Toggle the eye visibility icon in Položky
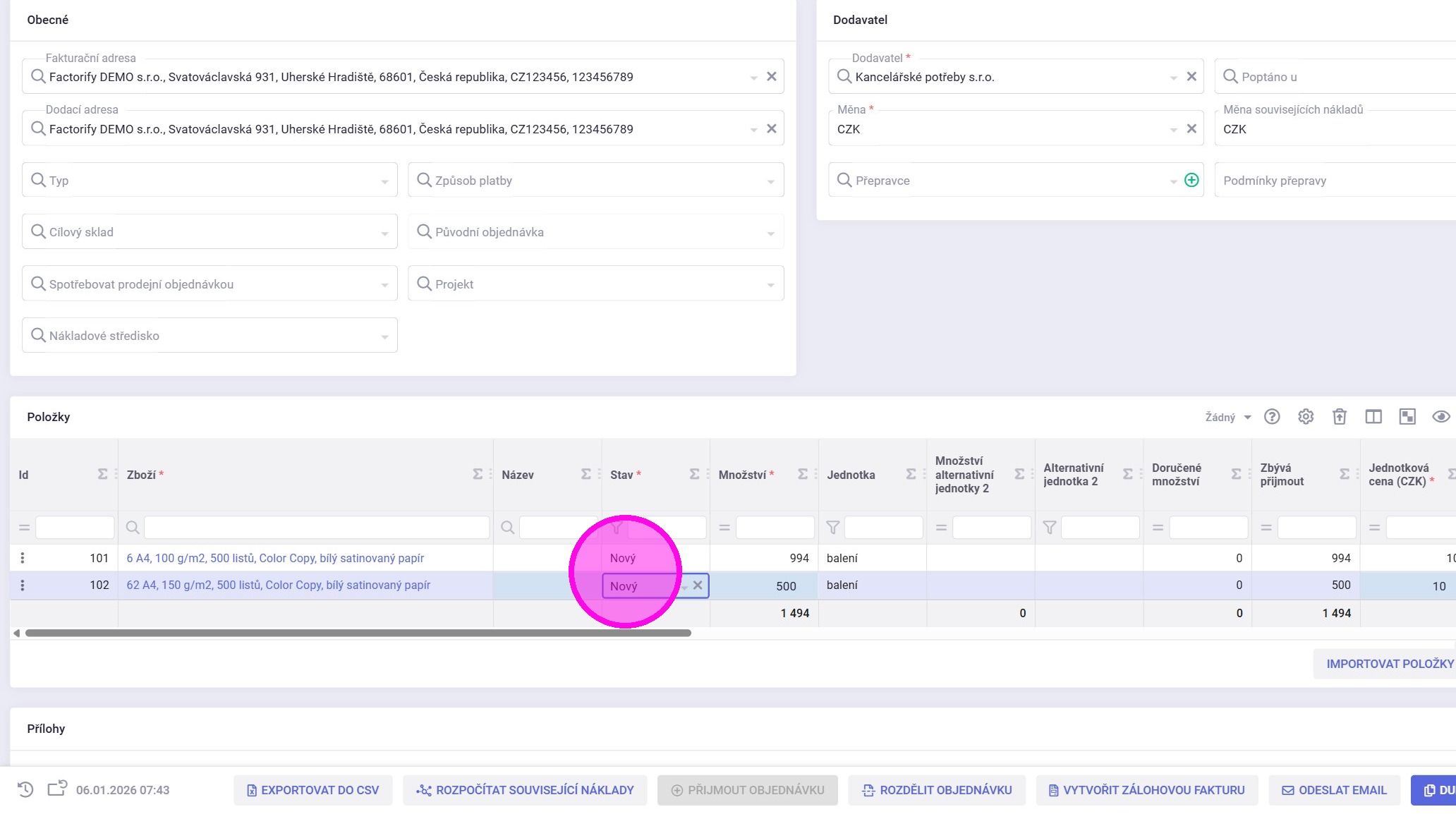This screenshot has height=814, width=1456. (1440, 417)
